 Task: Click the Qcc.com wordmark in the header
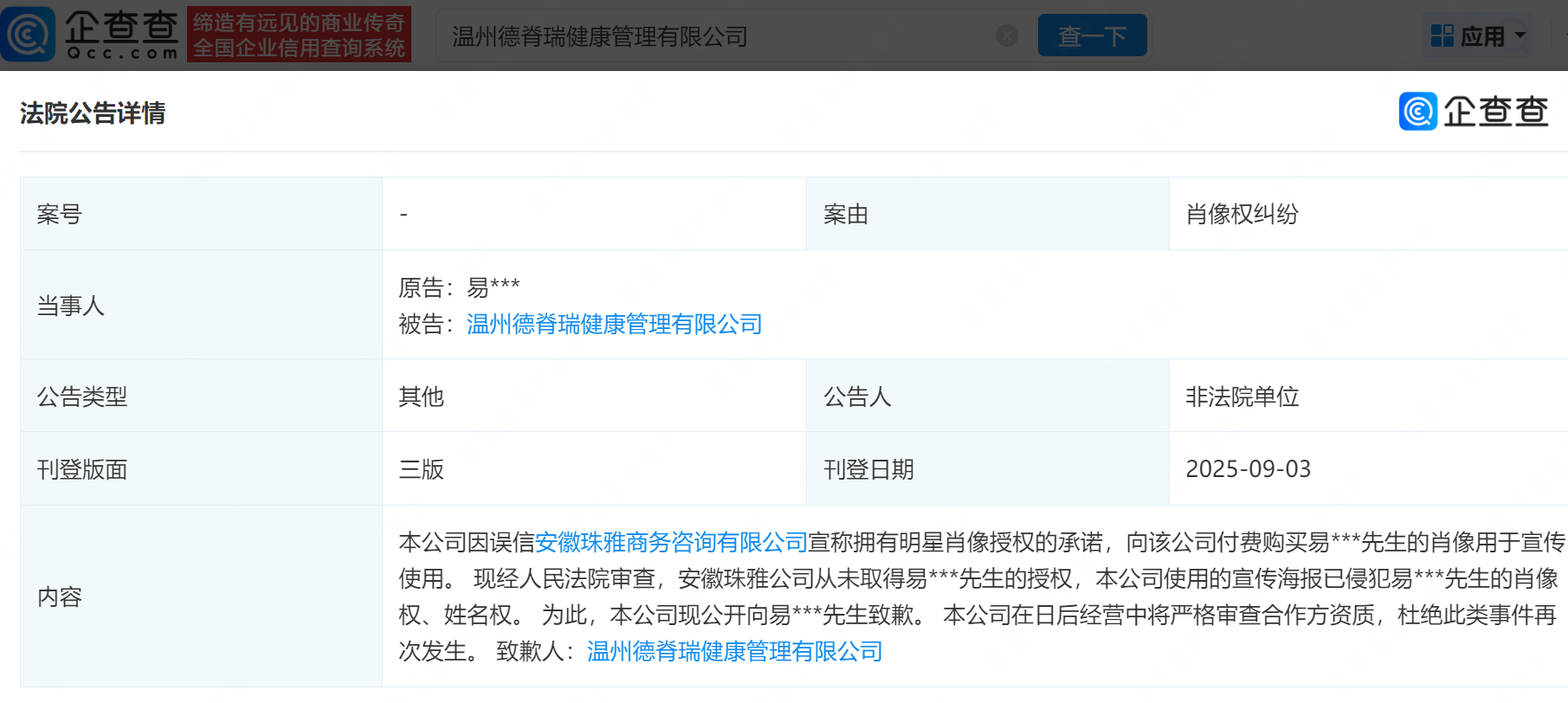pyautogui.click(x=122, y=35)
